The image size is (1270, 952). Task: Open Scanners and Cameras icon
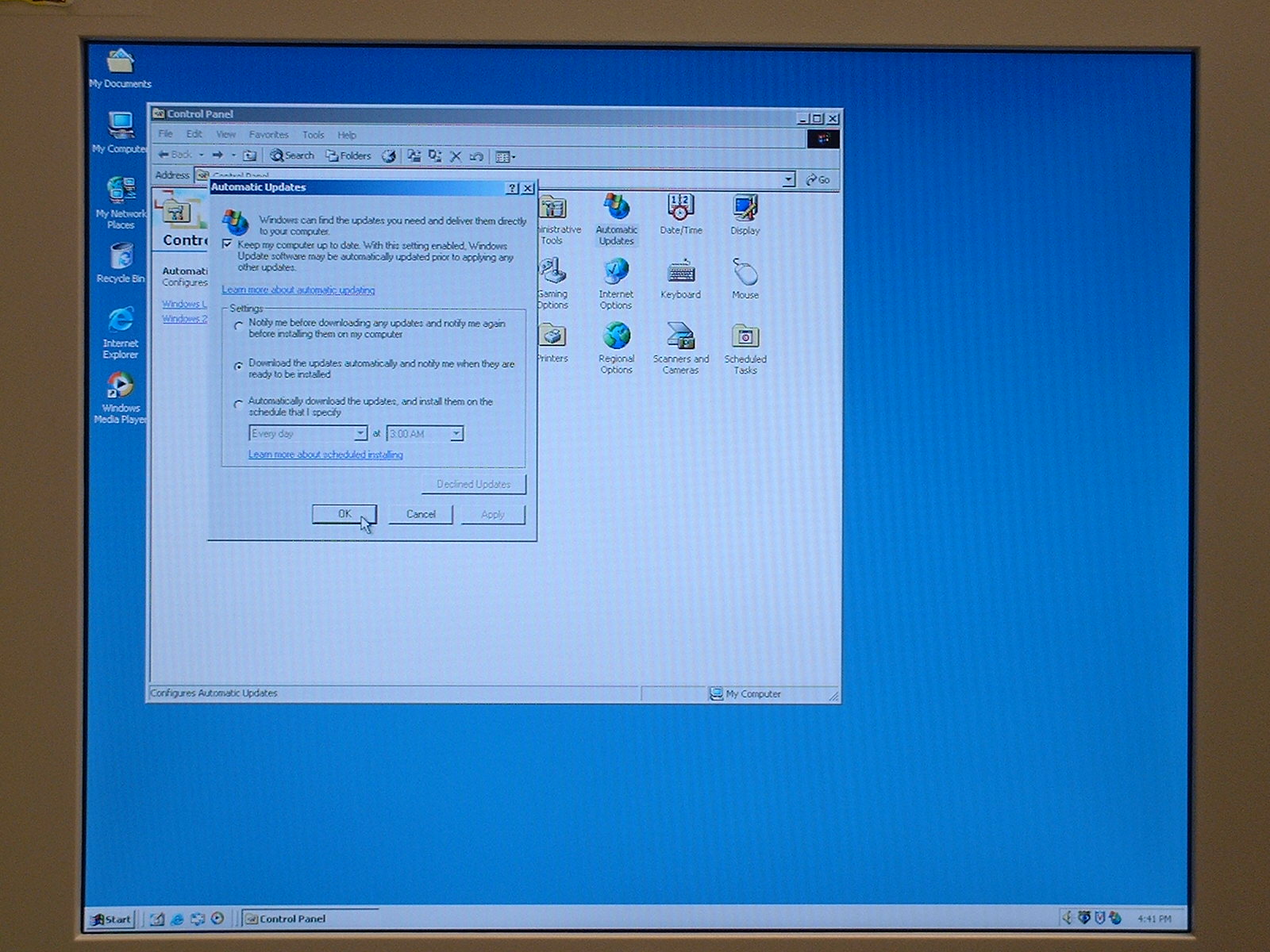(x=680, y=338)
